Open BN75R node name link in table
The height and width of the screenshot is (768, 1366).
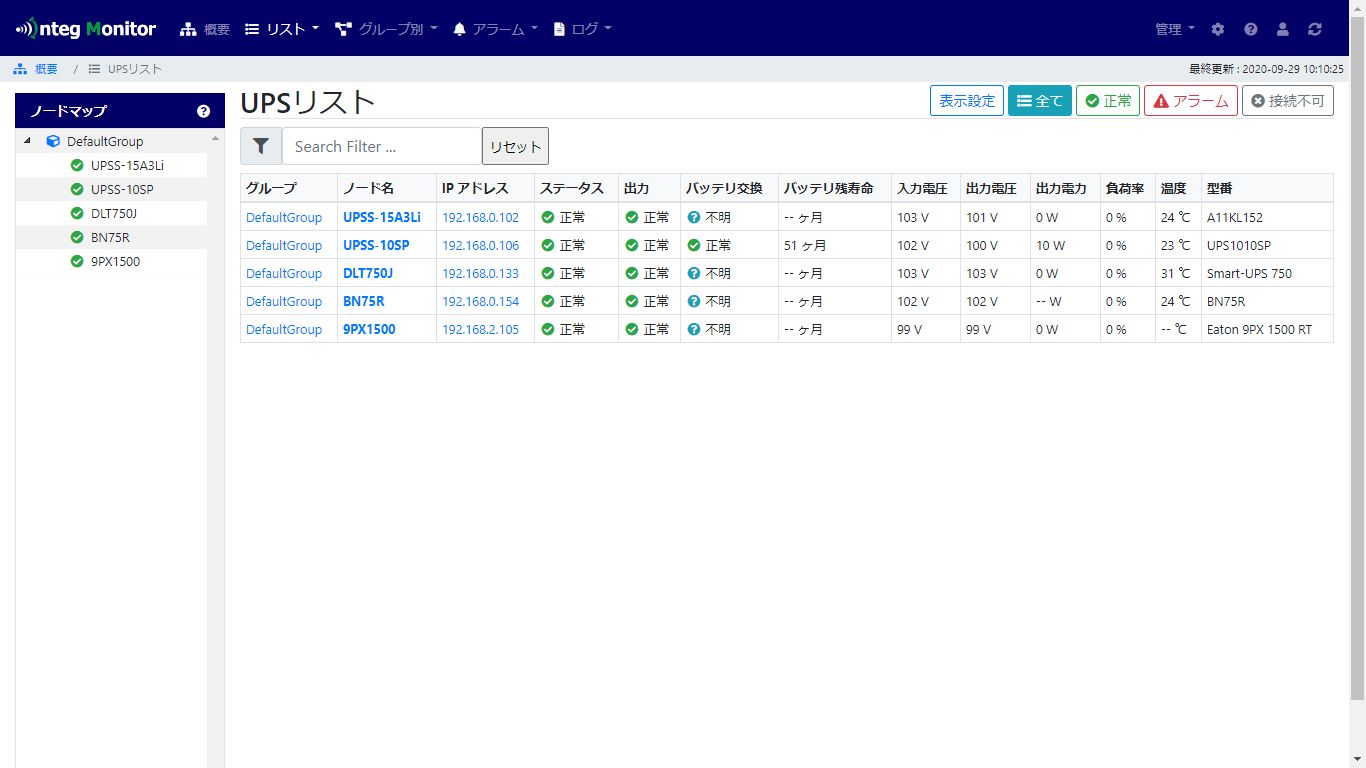[x=364, y=301]
